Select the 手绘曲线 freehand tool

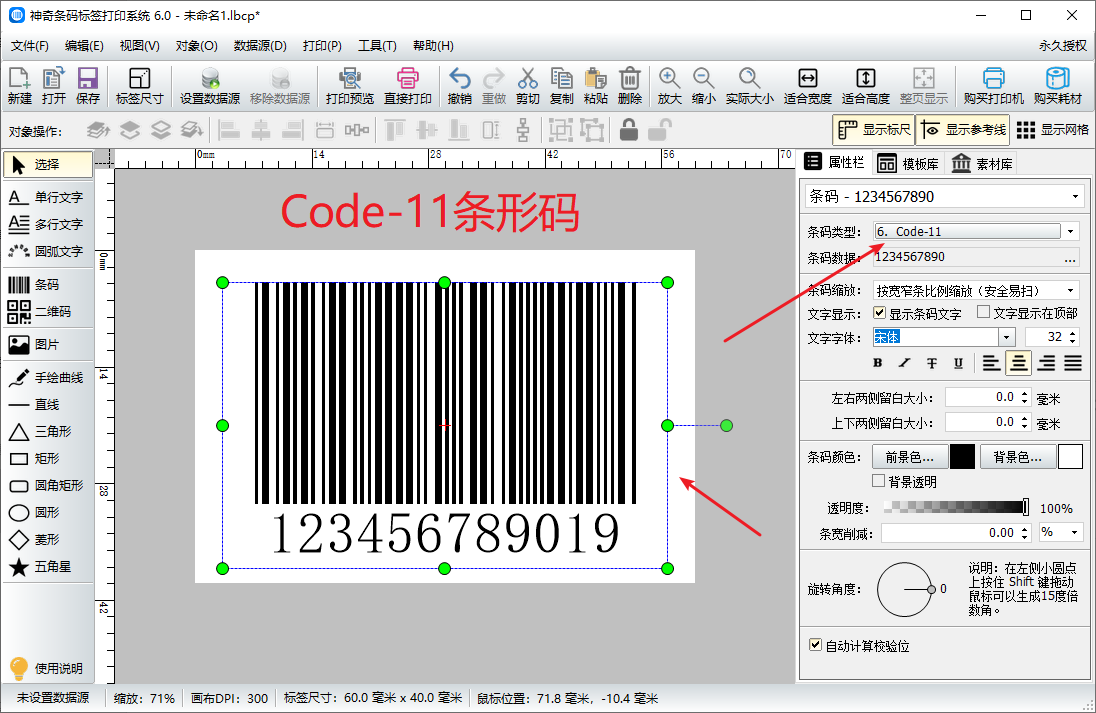click(x=48, y=377)
